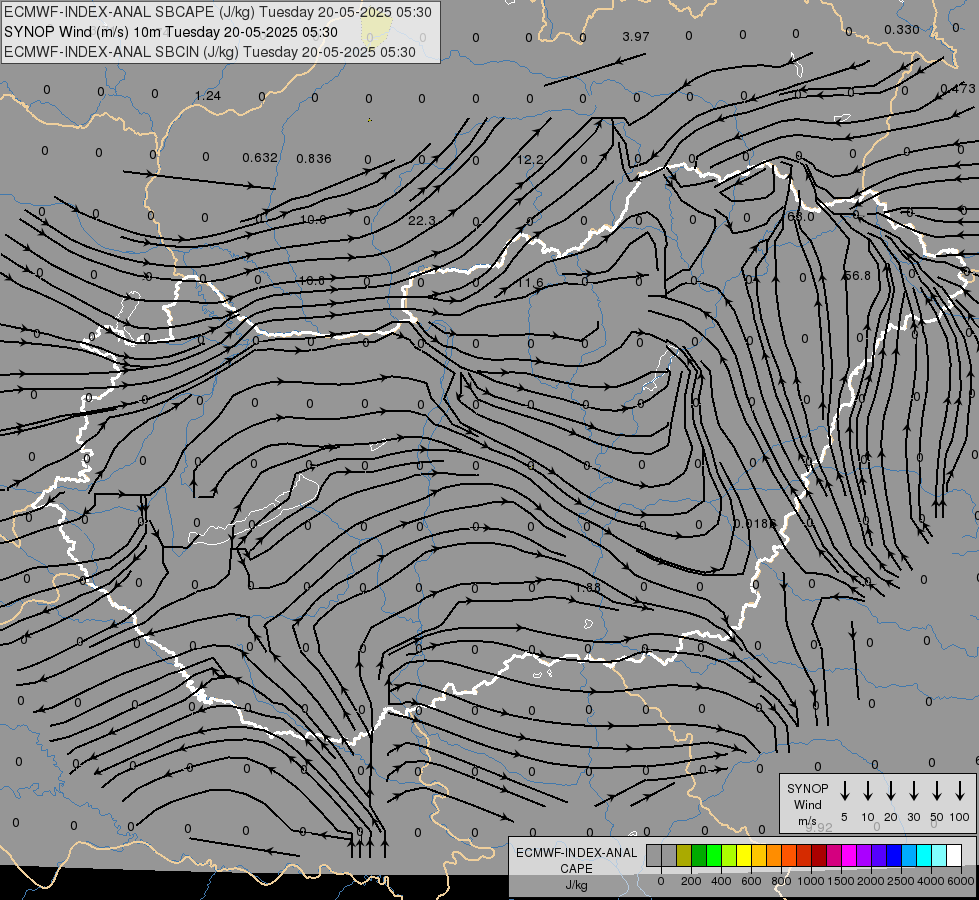The width and height of the screenshot is (979, 900).
Task: Pick the bright cyan CAPE legend swatch
Action: point(923,856)
